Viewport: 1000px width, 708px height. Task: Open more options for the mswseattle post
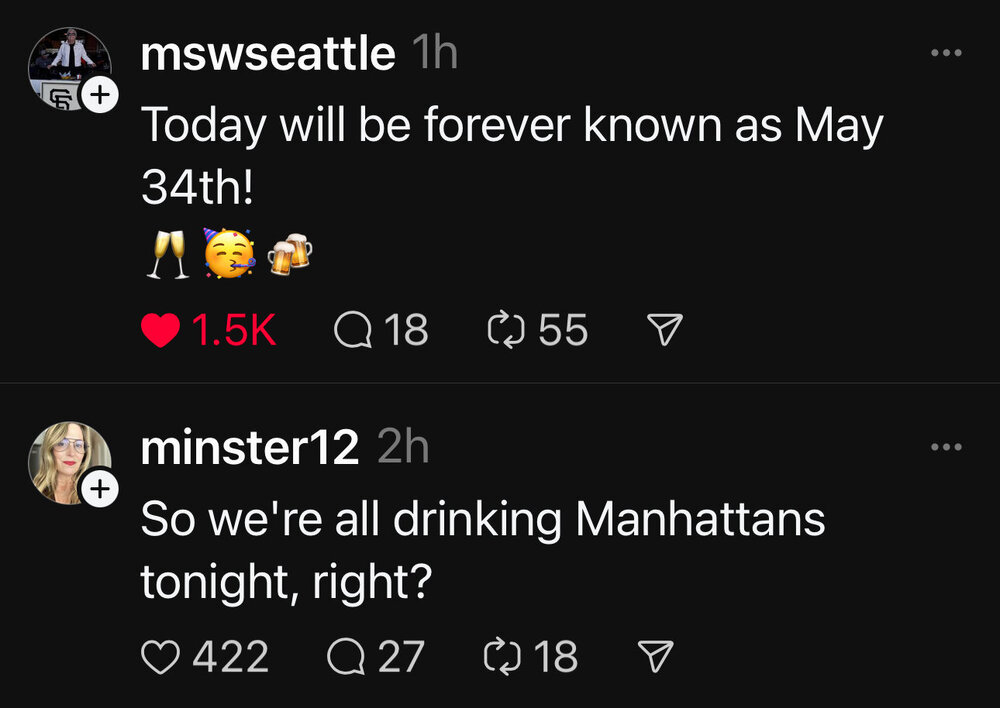pos(945,52)
